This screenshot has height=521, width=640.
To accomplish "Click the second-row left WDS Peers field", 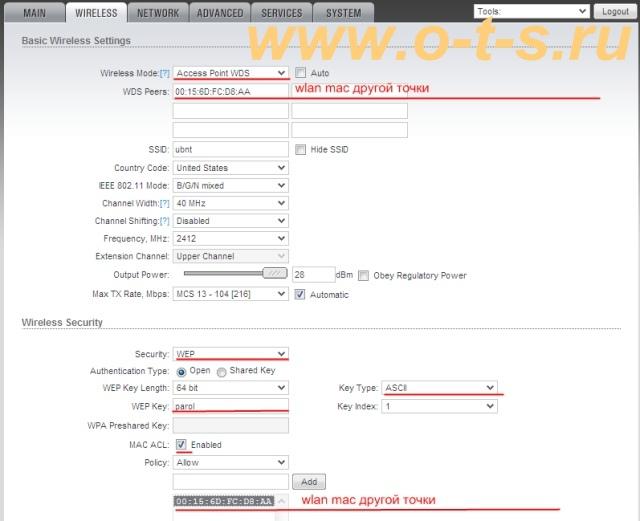I will coord(231,111).
